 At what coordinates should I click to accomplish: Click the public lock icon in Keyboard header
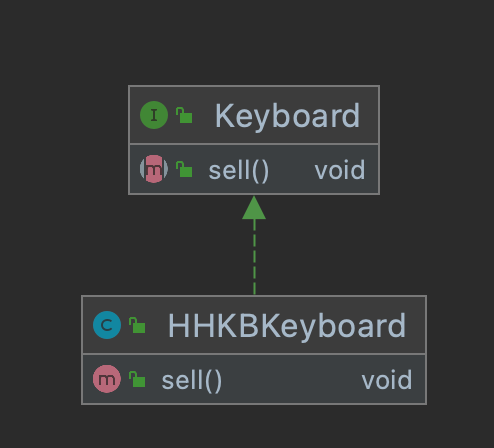[184, 115]
